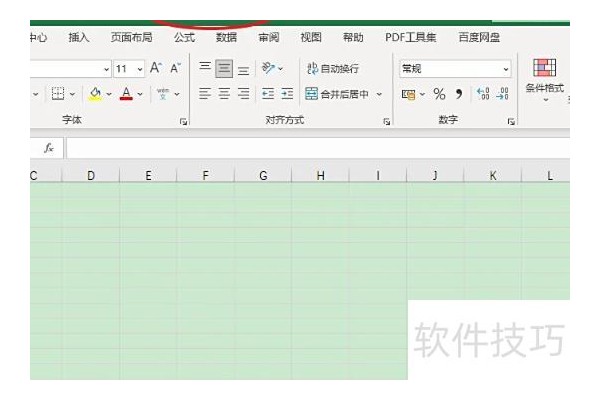Open the PDF工具集 tab
The image size is (600, 400).
411,38
